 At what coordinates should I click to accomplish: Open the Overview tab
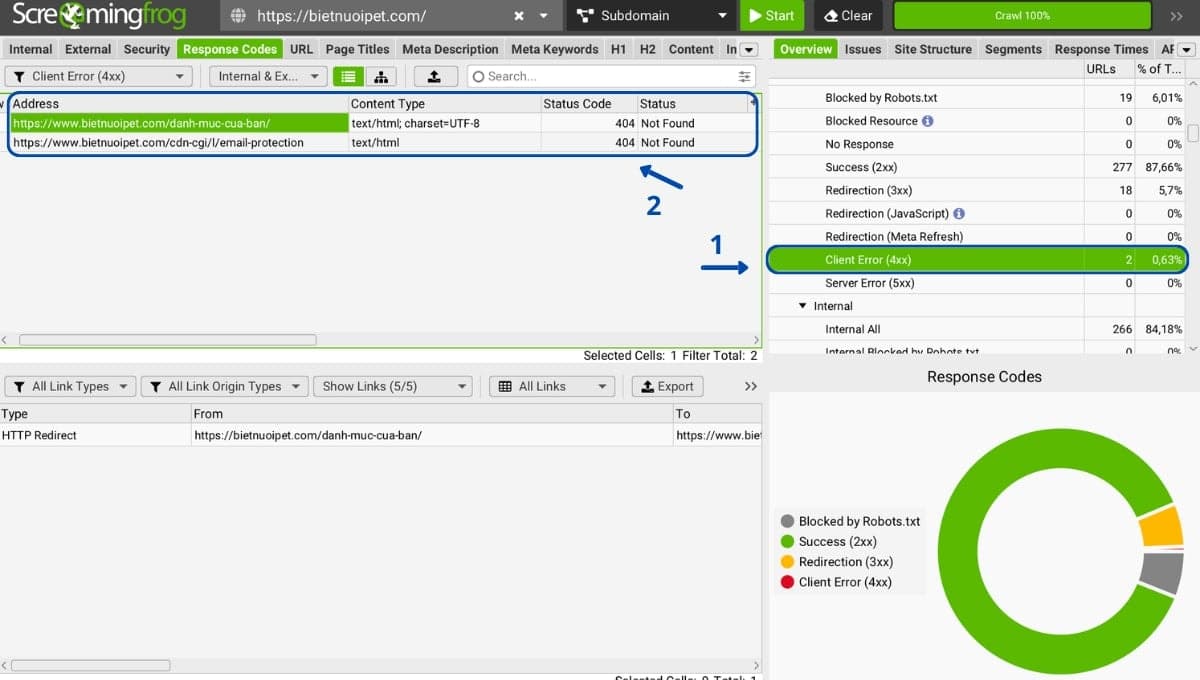[x=805, y=49]
